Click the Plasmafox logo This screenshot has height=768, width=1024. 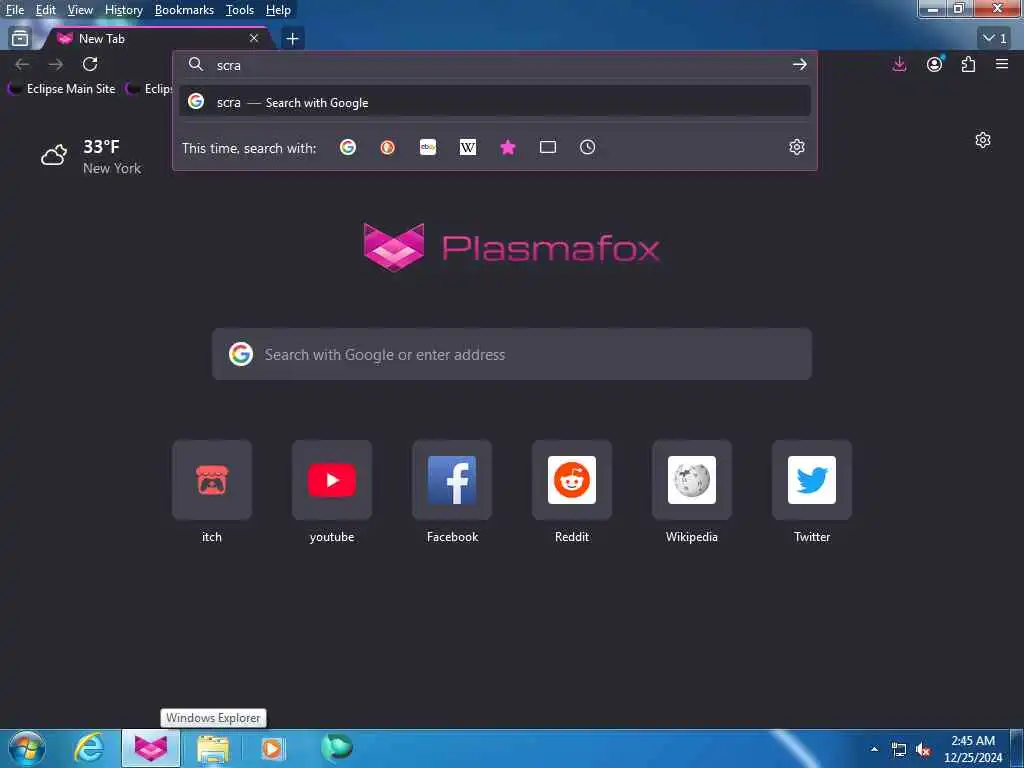pyautogui.click(x=511, y=247)
